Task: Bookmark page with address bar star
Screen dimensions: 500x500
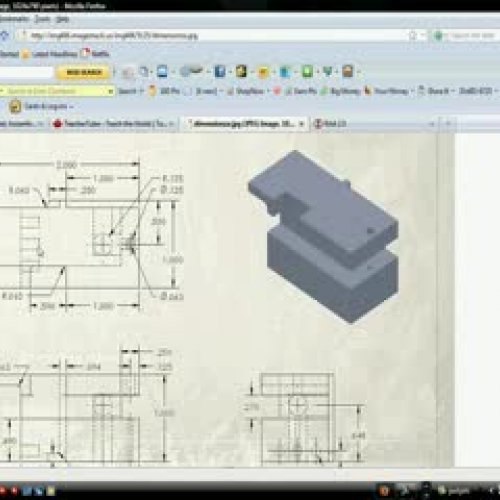Action: coord(412,36)
